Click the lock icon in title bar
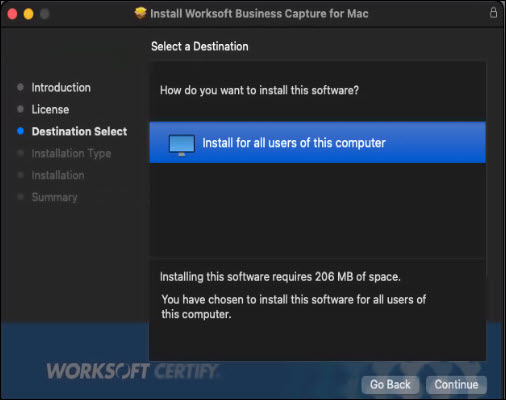This screenshot has height=400, width=506. click(493, 13)
